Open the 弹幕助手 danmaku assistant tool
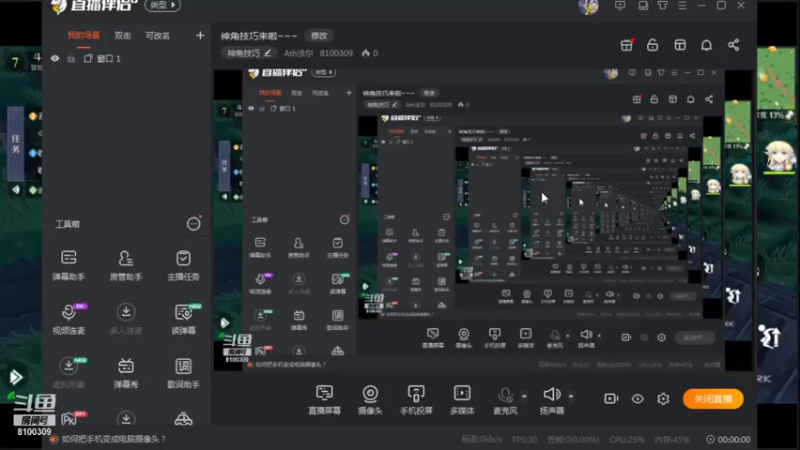800x450 pixels. 68,265
